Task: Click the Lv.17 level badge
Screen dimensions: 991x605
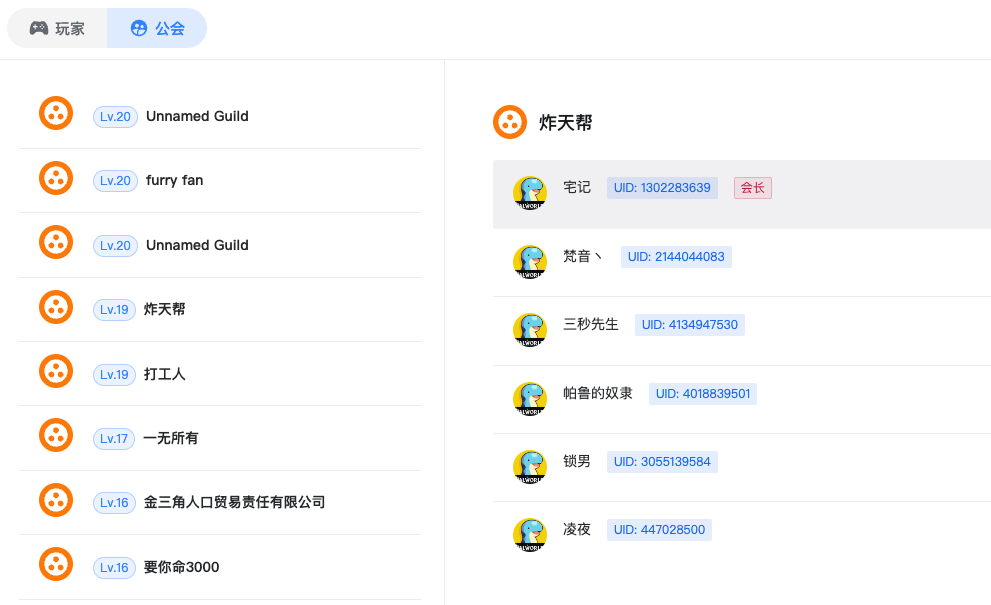Action: 114,439
